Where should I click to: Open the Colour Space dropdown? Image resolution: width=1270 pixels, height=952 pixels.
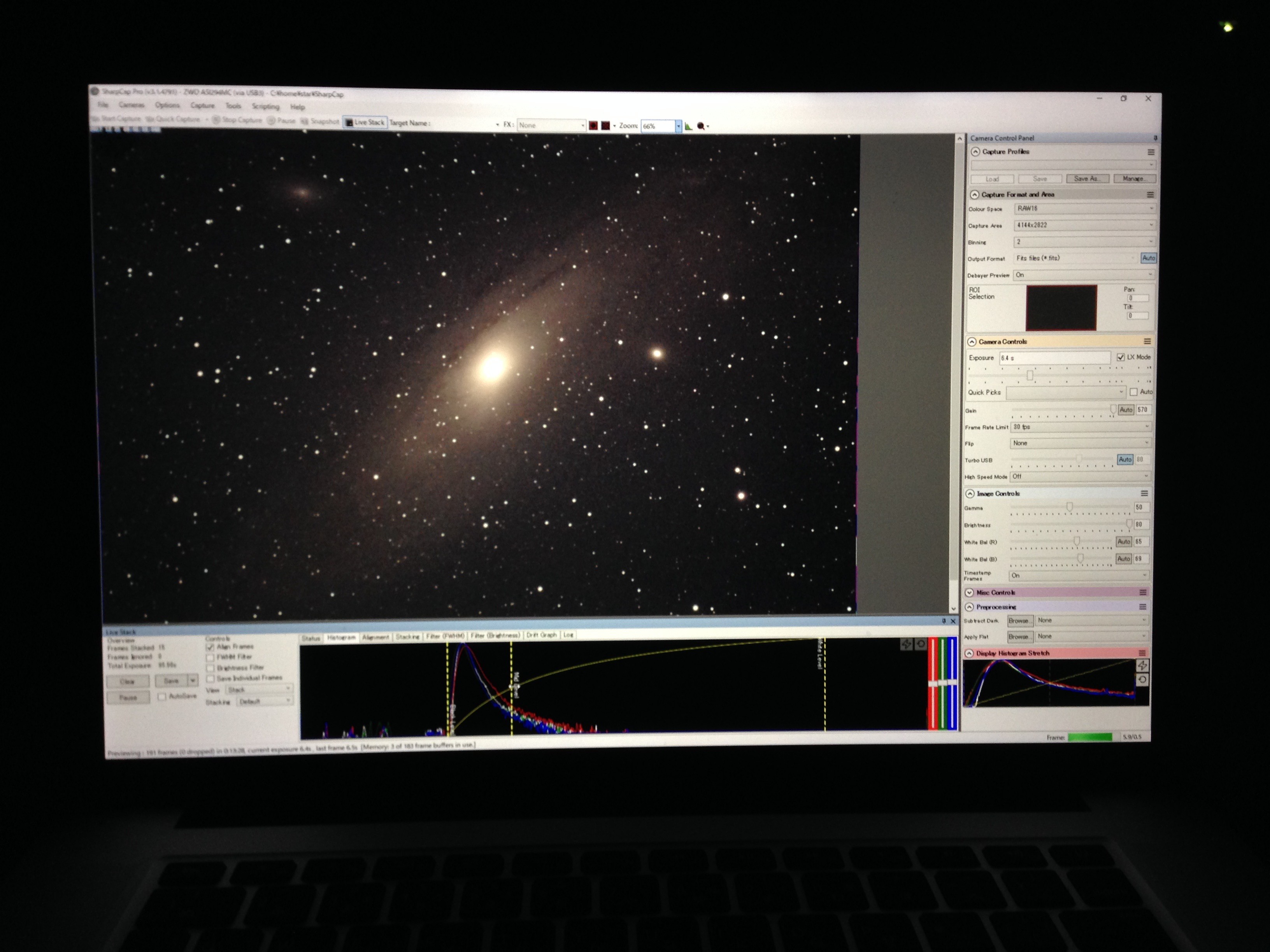[1084, 208]
